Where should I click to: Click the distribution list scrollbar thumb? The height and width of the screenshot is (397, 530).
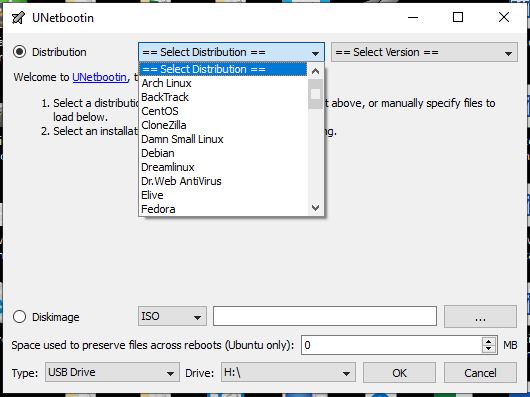pyautogui.click(x=315, y=94)
